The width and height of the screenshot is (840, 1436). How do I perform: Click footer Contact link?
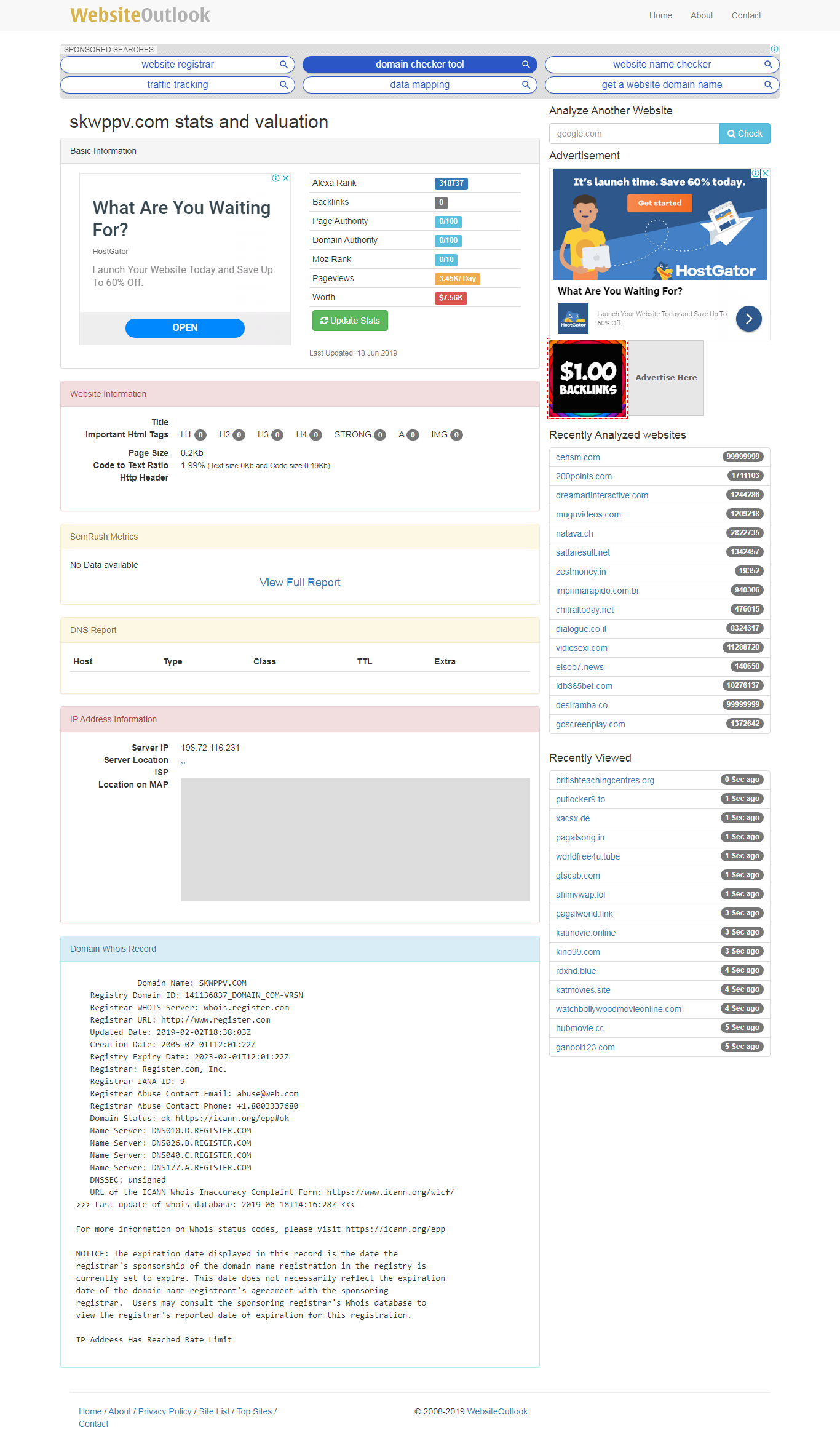coord(93,1424)
